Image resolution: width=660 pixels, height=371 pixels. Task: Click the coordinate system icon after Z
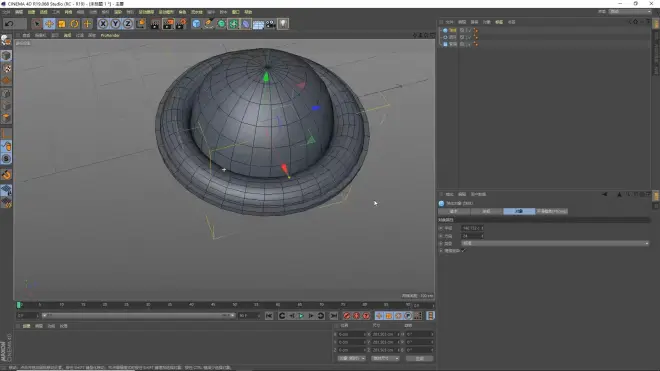click(x=141, y=24)
